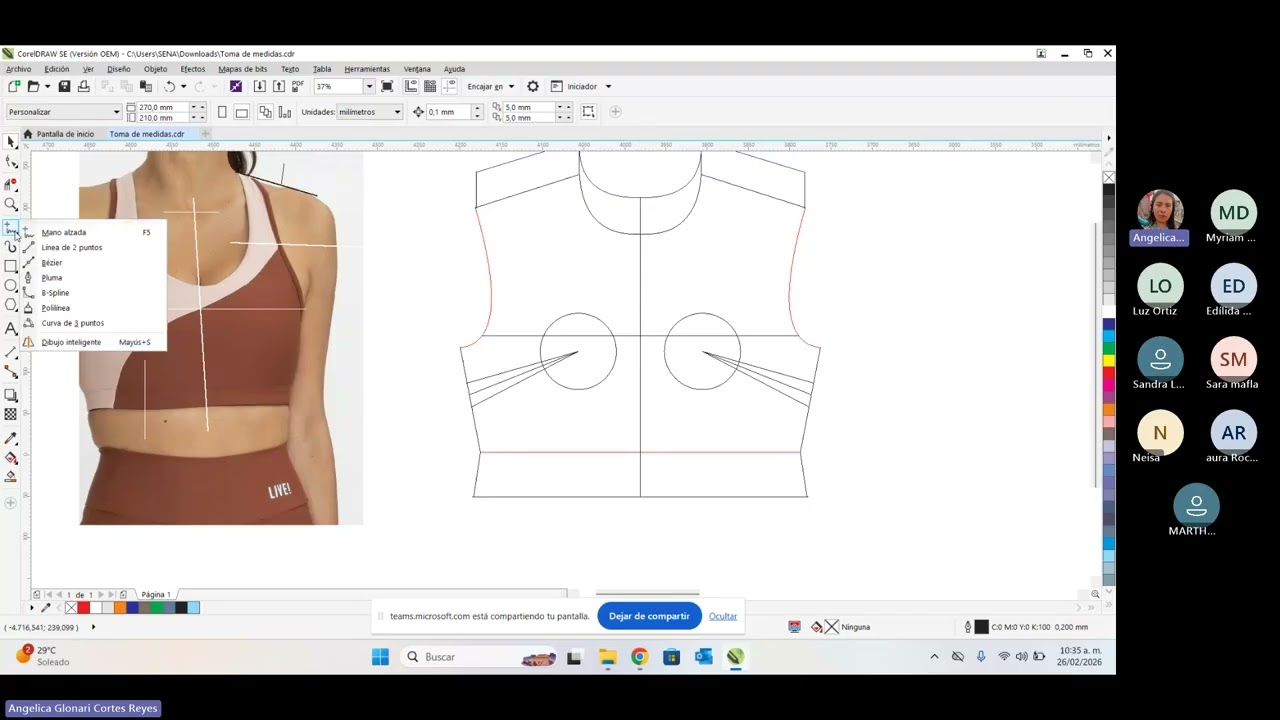Click red swatch in document palette
The width and height of the screenshot is (1280, 720).
coord(84,607)
